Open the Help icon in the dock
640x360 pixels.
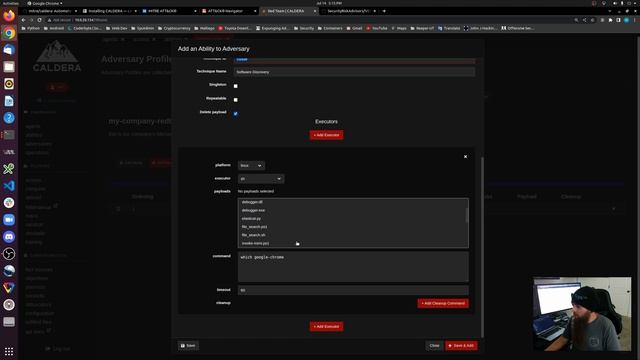9,118
